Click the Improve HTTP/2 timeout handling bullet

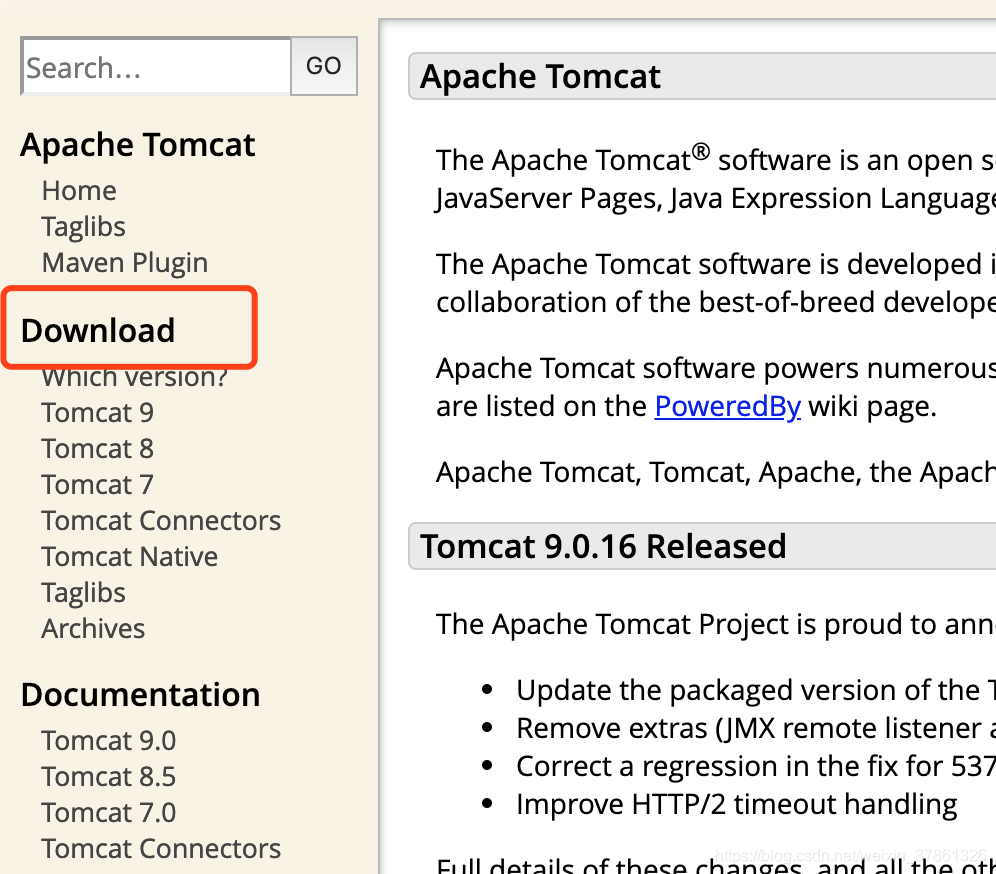click(x=737, y=805)
